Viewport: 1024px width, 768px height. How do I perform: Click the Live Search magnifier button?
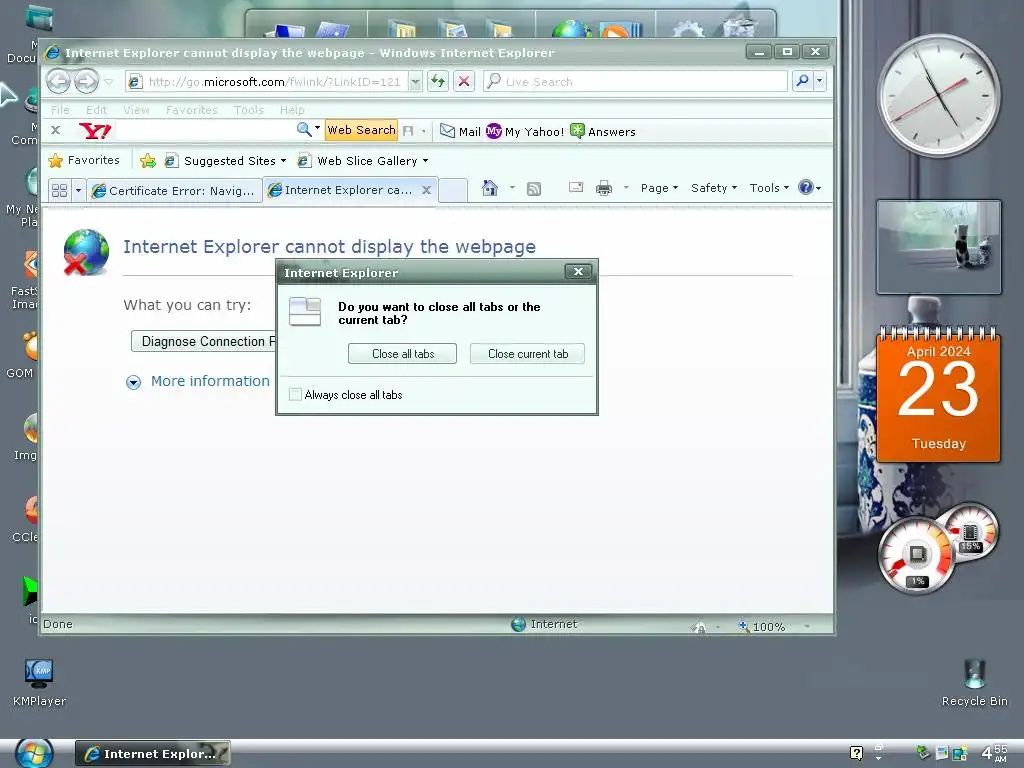[x=802, y=81]
